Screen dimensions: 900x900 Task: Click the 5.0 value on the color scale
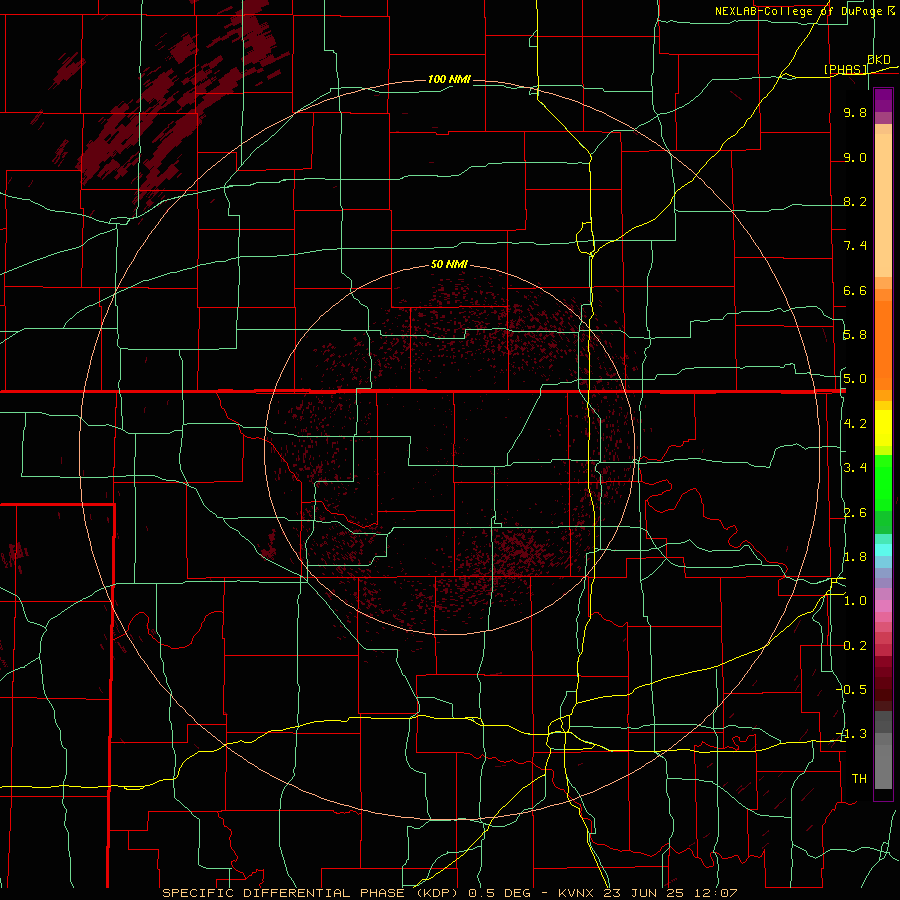pos(855,379)
